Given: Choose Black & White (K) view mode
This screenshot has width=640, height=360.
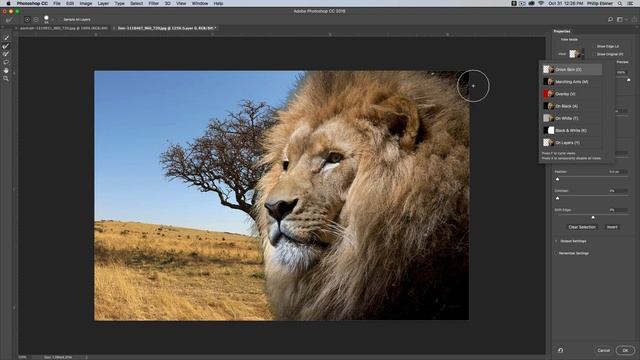Looking at the screenshot, I should point(572,130).
